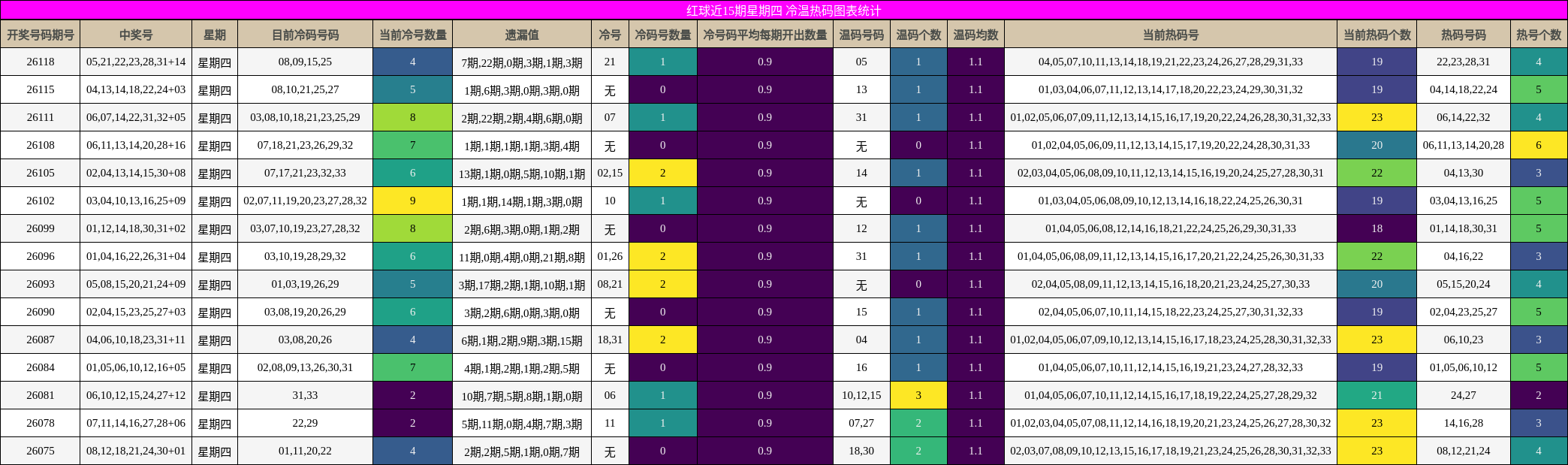Select the 当前冷号数量 column header
Image resolution: width=1568 pixels, height=465 pixels.
click(x=413, y=35)
